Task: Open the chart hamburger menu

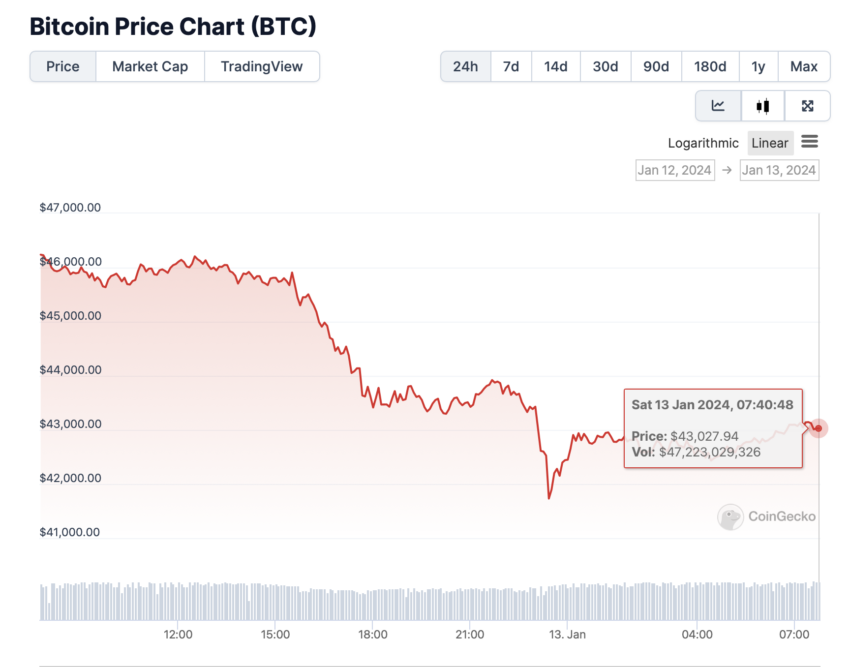Action: point(809,142)
